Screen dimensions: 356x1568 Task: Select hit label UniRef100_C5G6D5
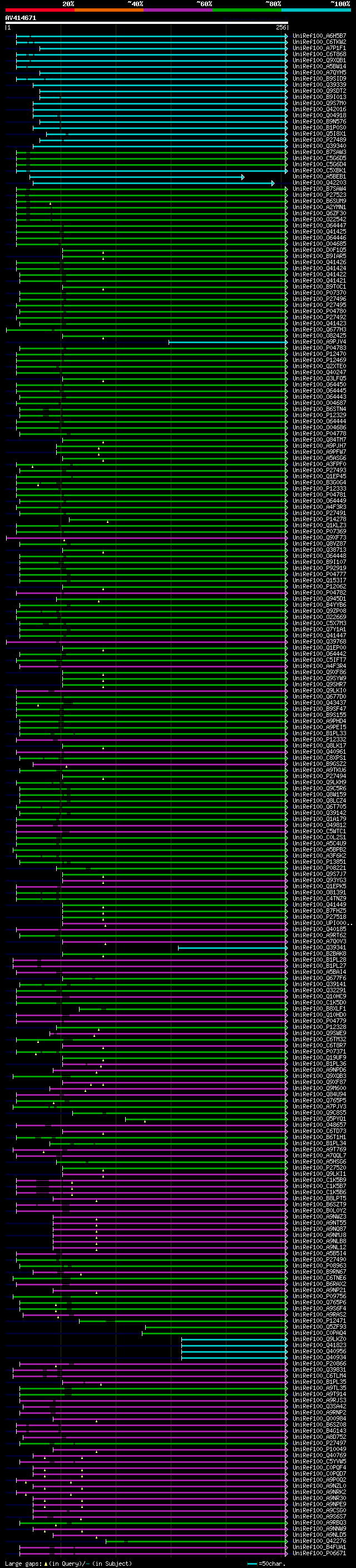click(x=319, y=159)
